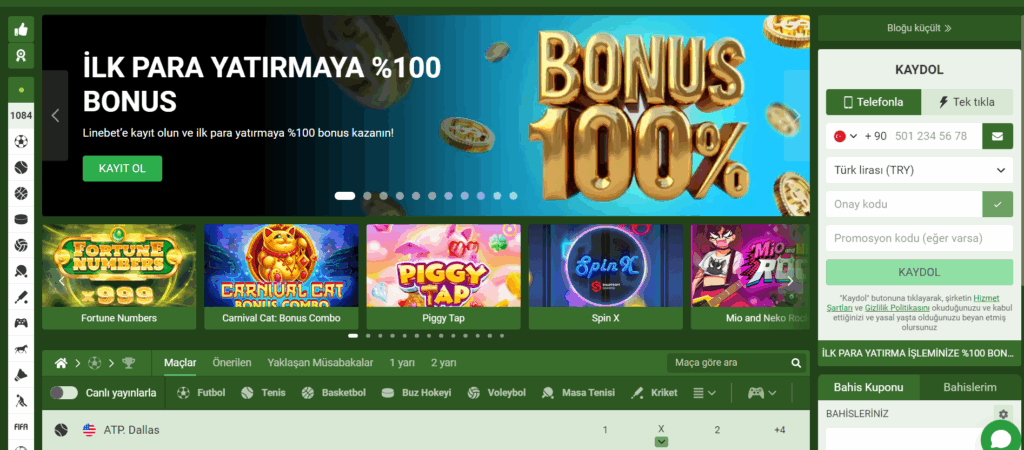Open the football sport icon in sidebar

(x=21, y=140)
